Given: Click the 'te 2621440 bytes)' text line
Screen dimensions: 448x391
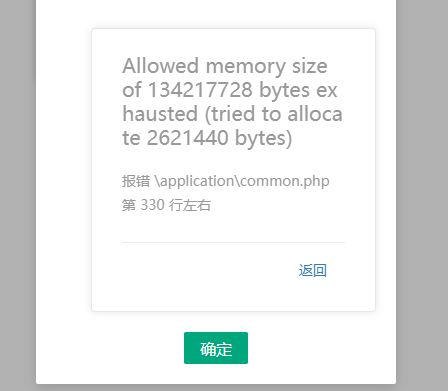Looking at the screenshot, I should 207,138.
